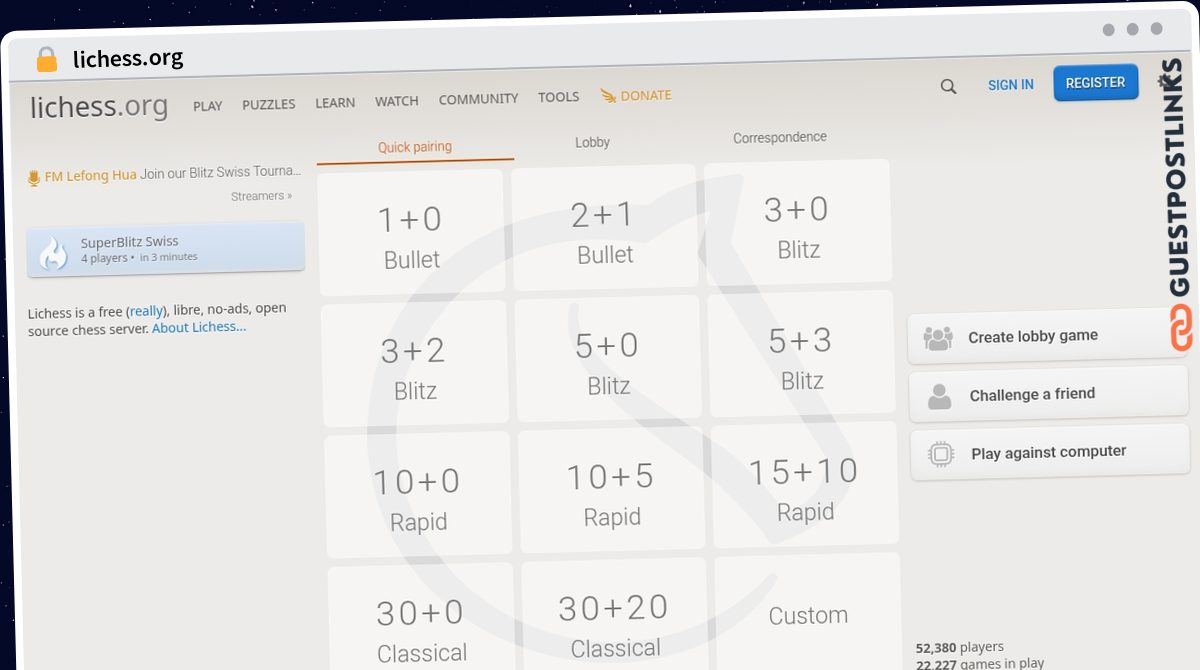Switch to the Lobby tab
1200x670 pixels.
pos(592,142)
